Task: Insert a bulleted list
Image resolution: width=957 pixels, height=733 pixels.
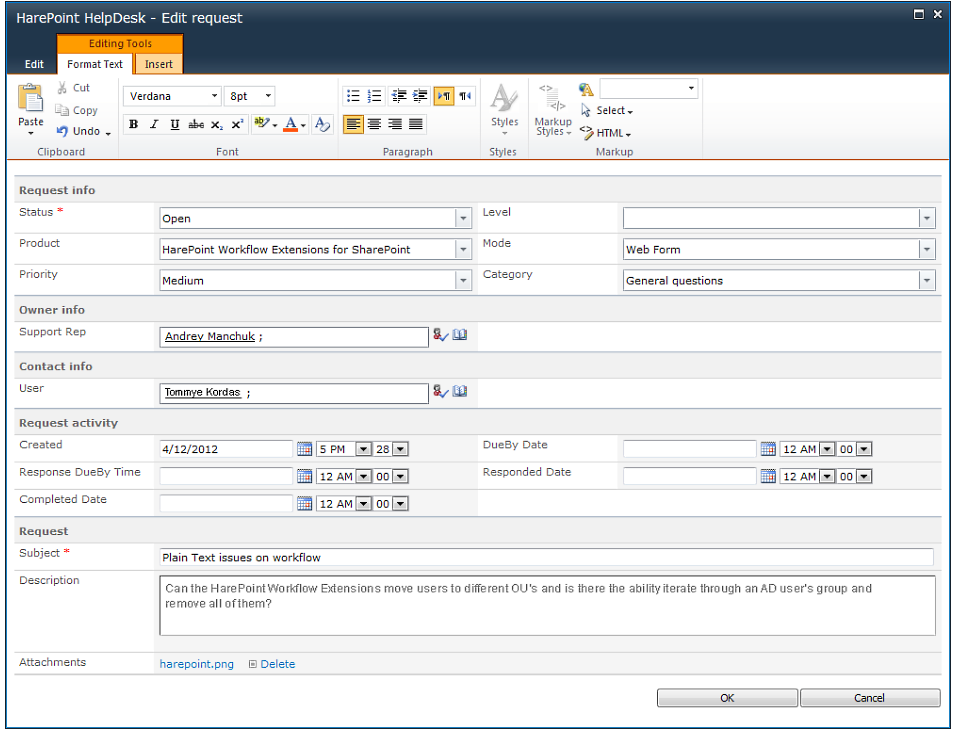Action: pyautogui.click(x=353, y=96)
